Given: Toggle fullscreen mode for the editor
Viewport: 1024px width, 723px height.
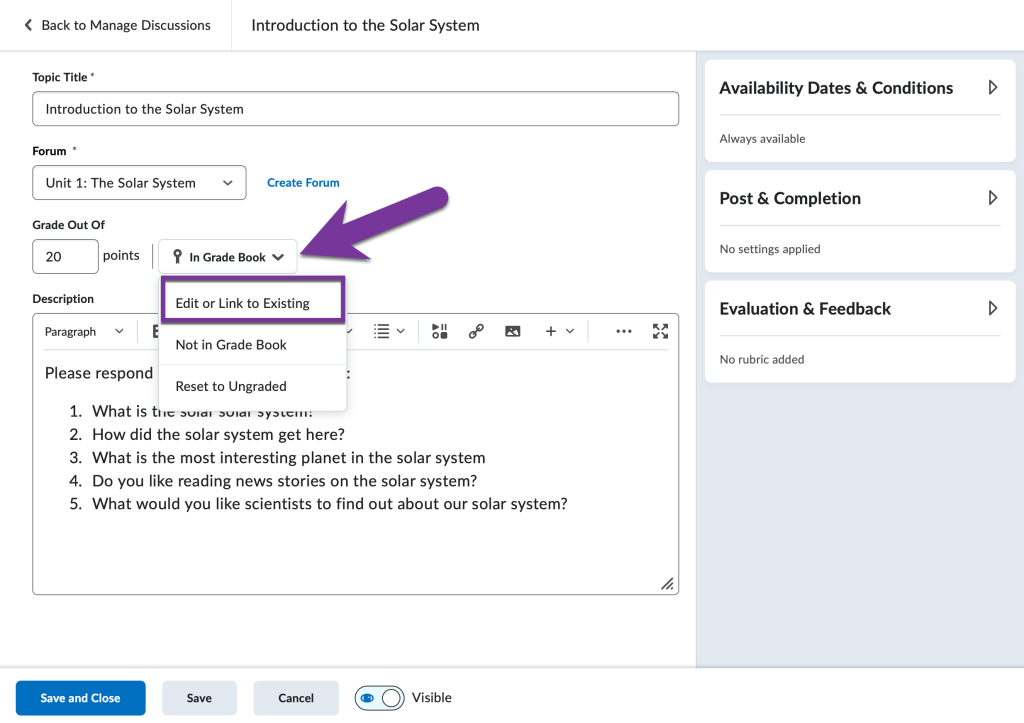Looking at the screenshot, I should point(660,331).
